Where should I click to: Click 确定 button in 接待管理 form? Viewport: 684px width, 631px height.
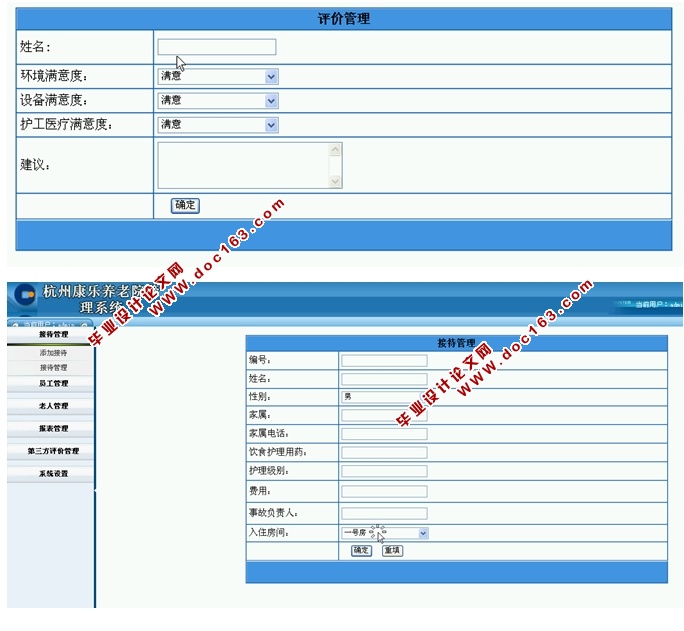coord(361,551)
